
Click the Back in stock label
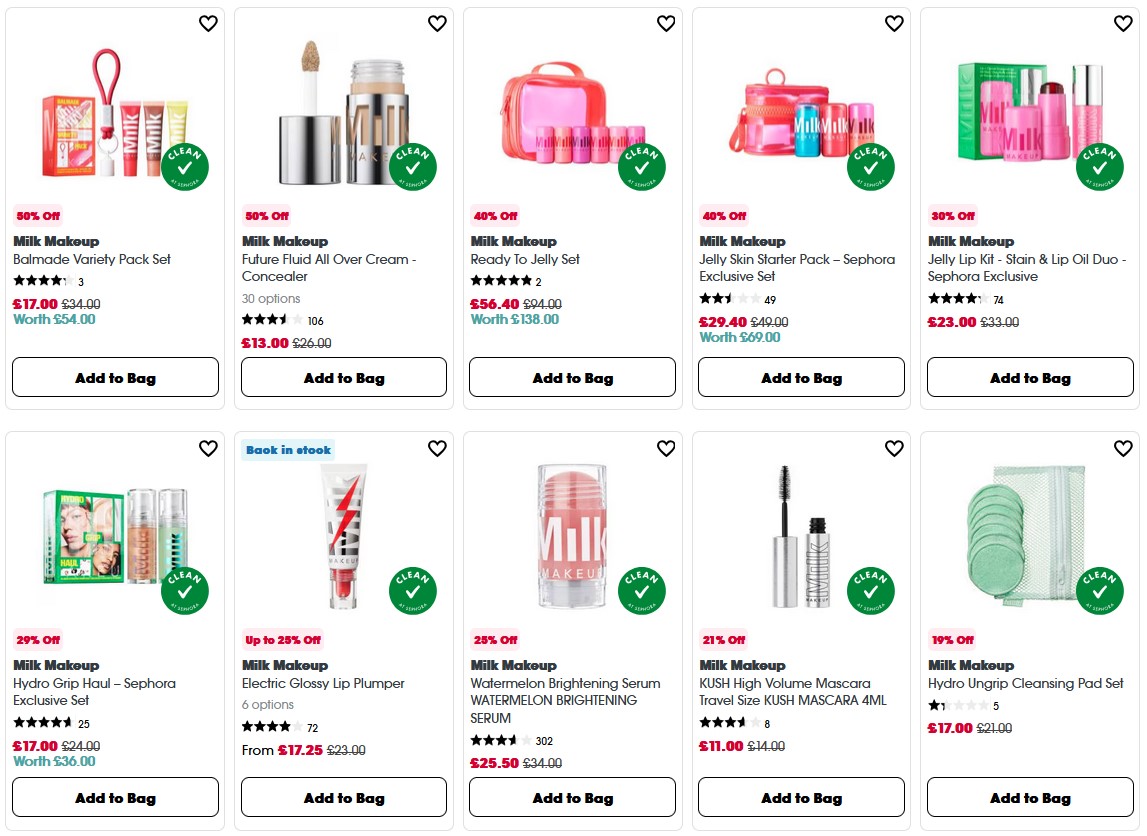pyautogui.click(x=288, y=450)
